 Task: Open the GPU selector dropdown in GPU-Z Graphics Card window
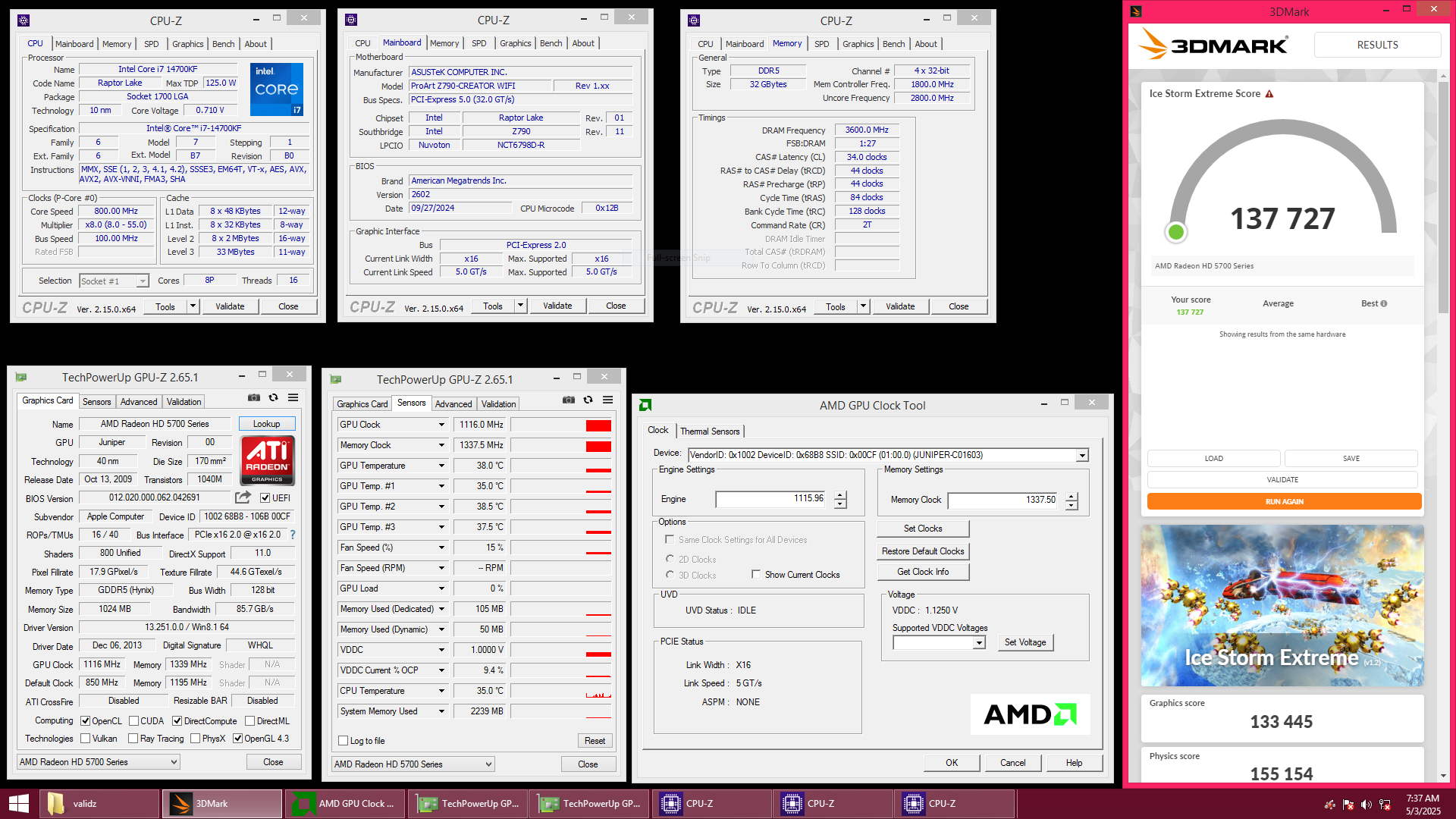click(99, 762)
